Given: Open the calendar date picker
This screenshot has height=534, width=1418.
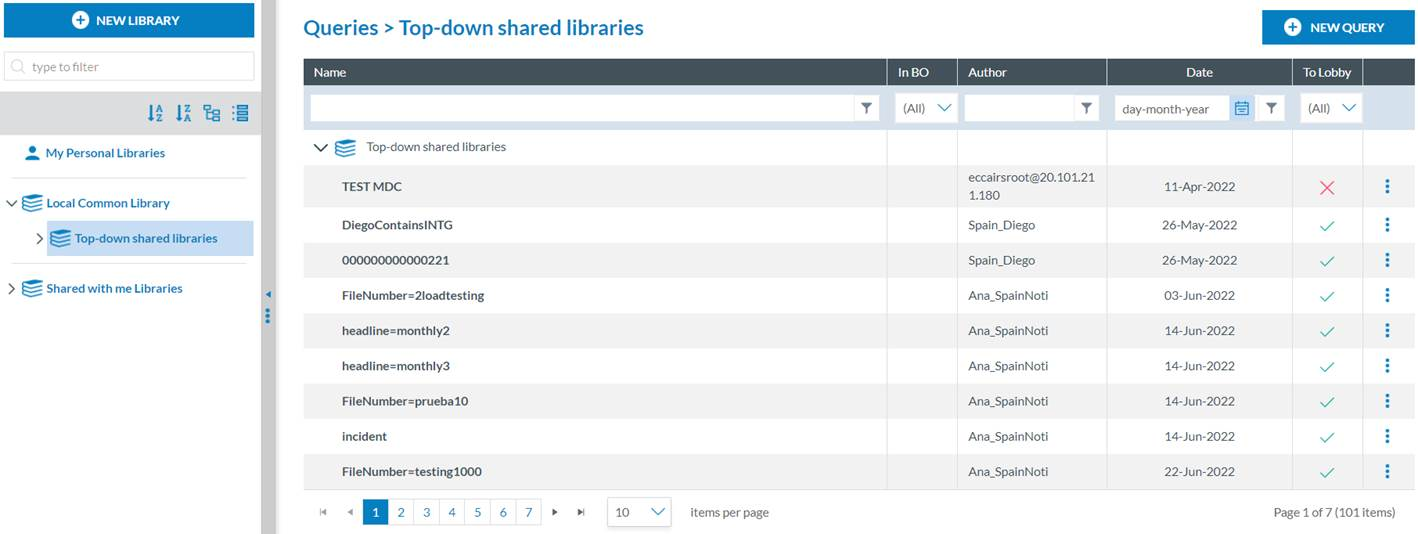Looking at the screenshot, I should 1242,108.
